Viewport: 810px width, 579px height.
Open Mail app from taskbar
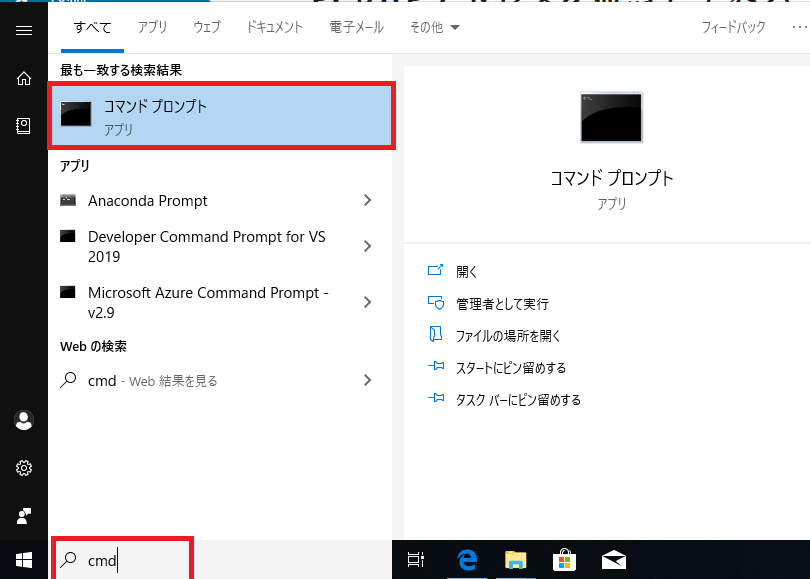(614, 560)
